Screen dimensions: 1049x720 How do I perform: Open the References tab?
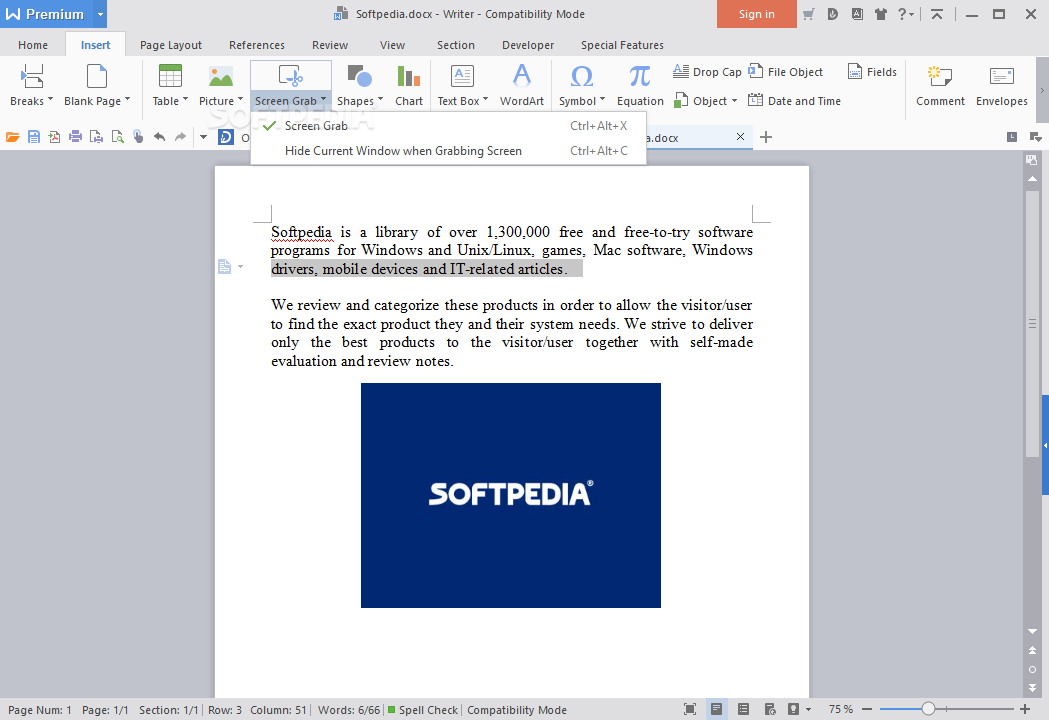coord(257,45)
